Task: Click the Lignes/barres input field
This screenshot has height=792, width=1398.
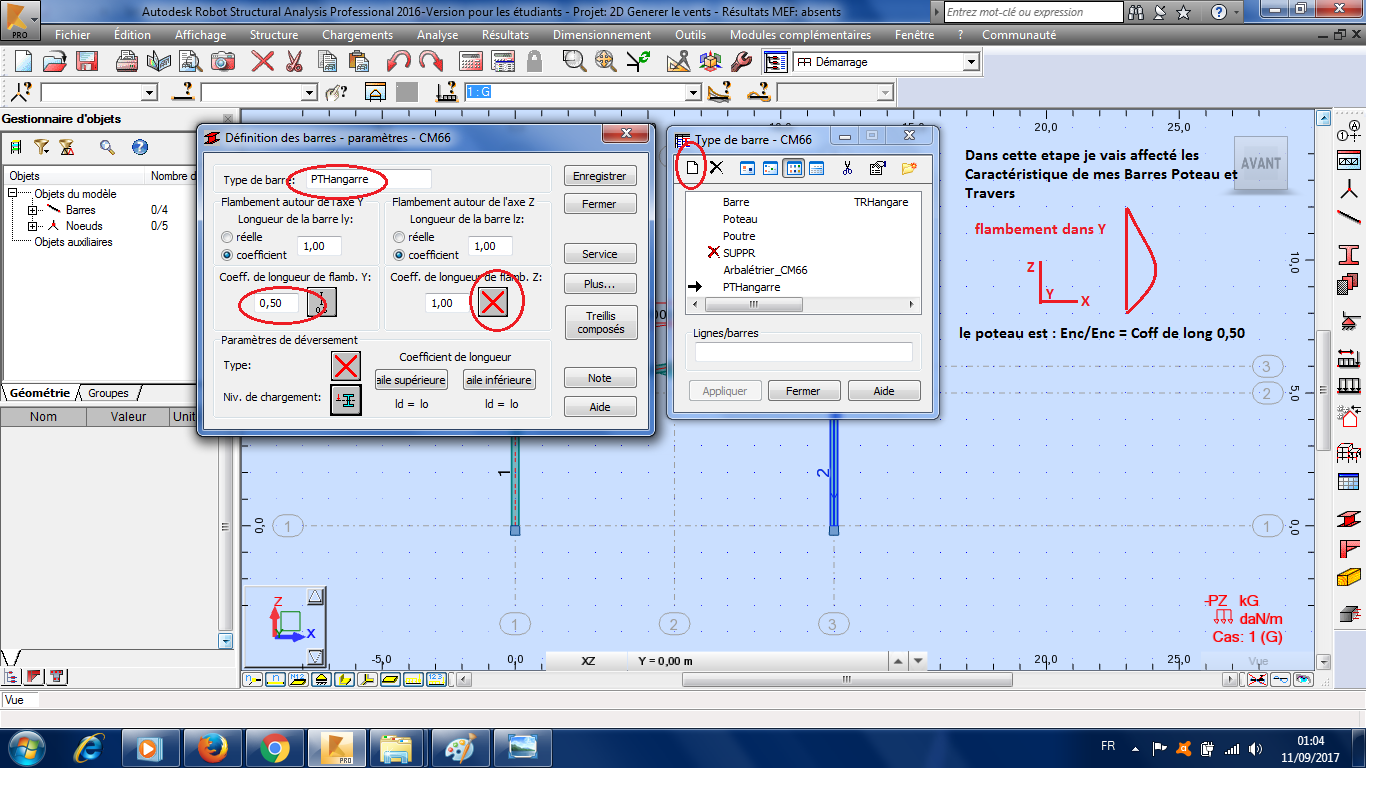Action: click(803, 352)
